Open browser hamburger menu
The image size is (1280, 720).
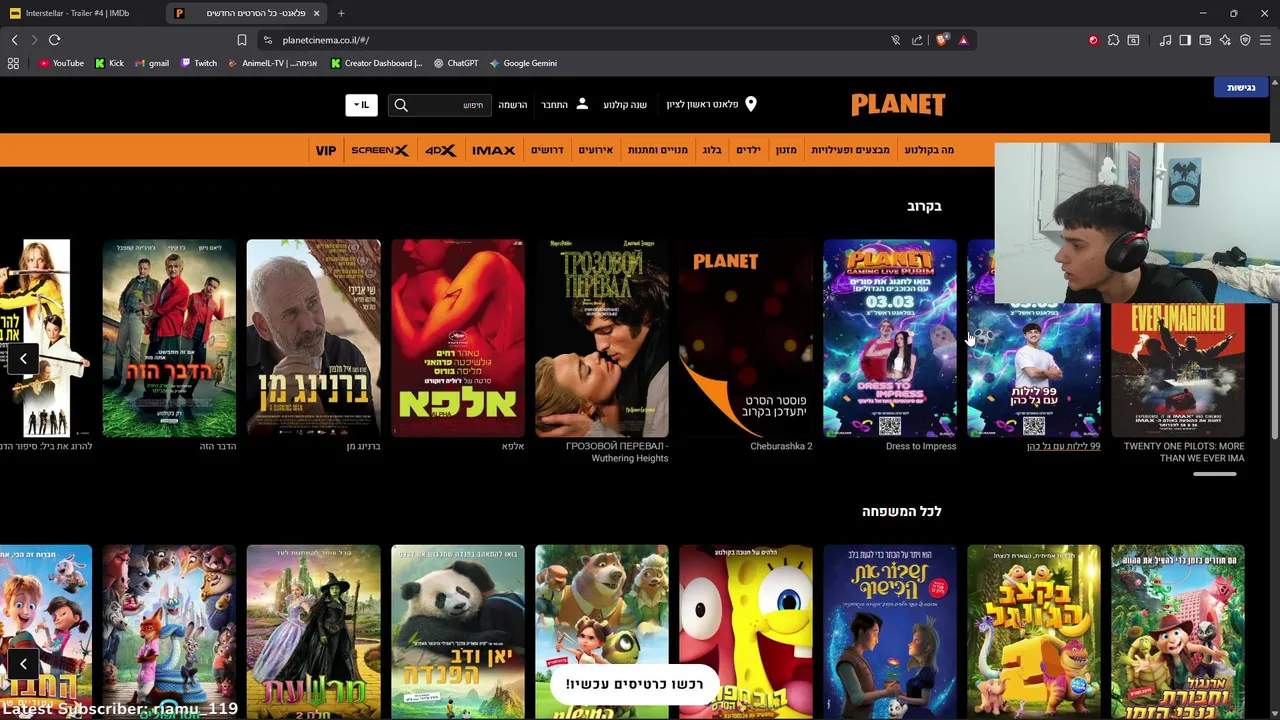(x=1265, y=40)
